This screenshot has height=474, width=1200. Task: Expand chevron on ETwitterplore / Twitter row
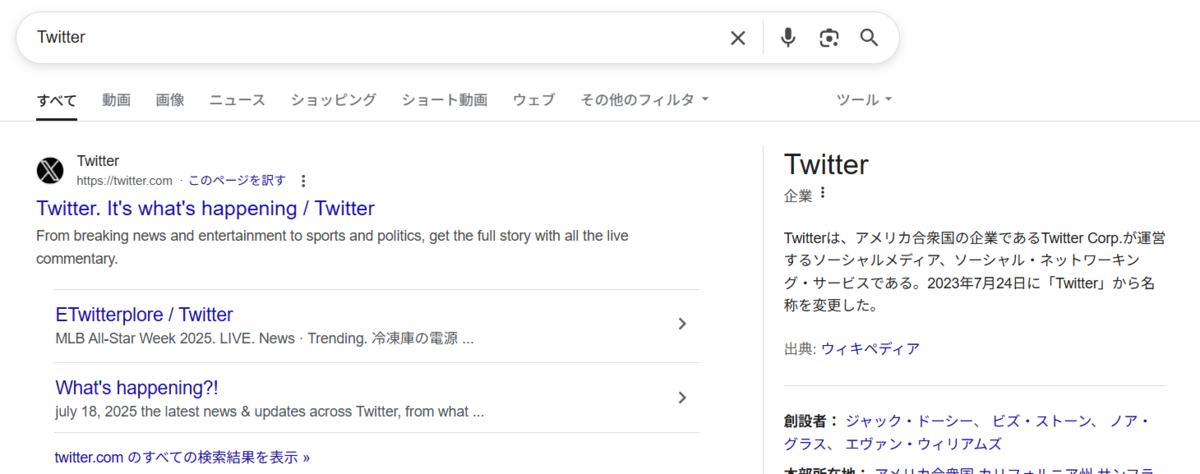coord(682,324)
